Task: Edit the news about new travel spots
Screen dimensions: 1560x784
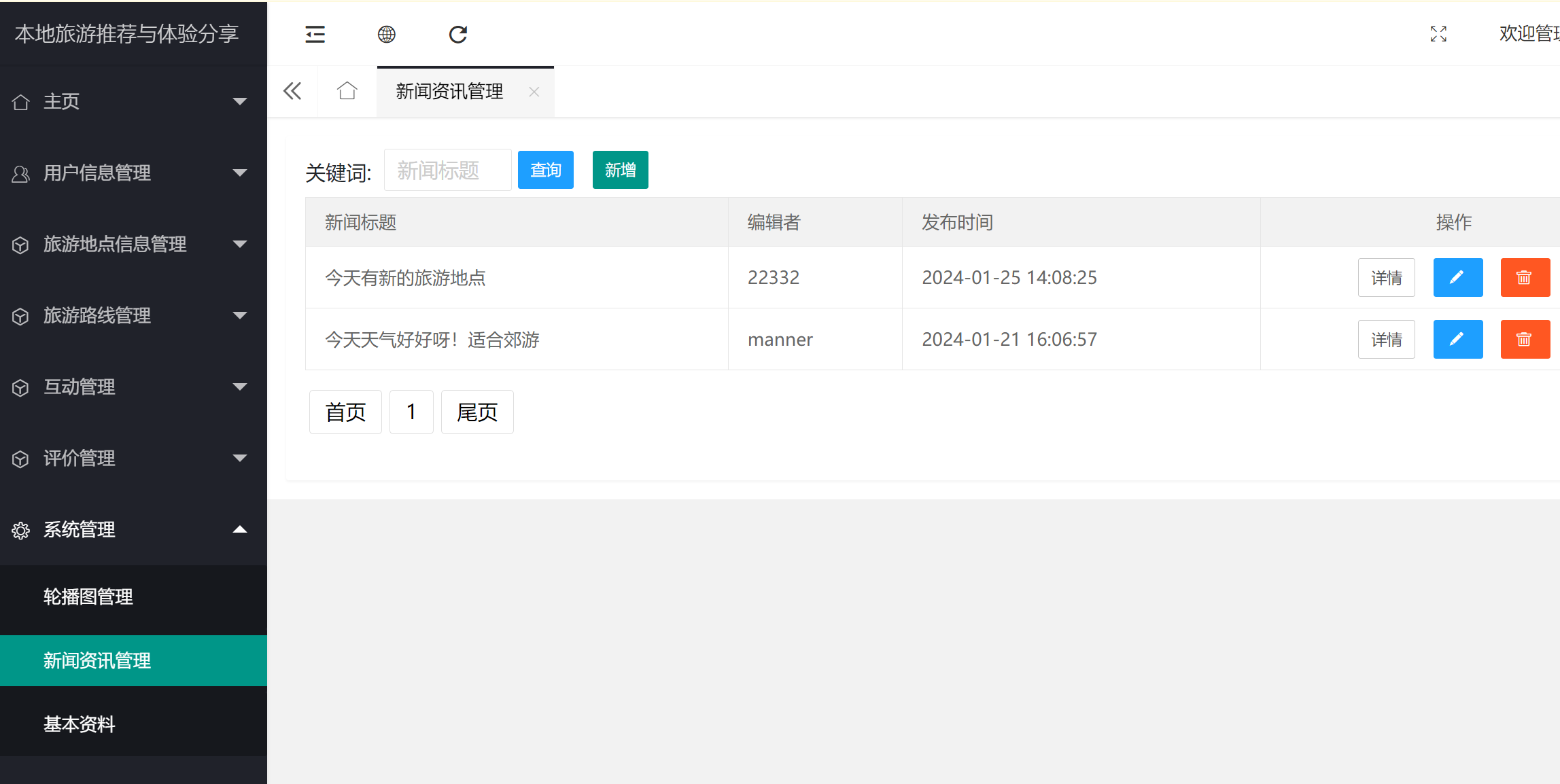Action: (1457, 277)
